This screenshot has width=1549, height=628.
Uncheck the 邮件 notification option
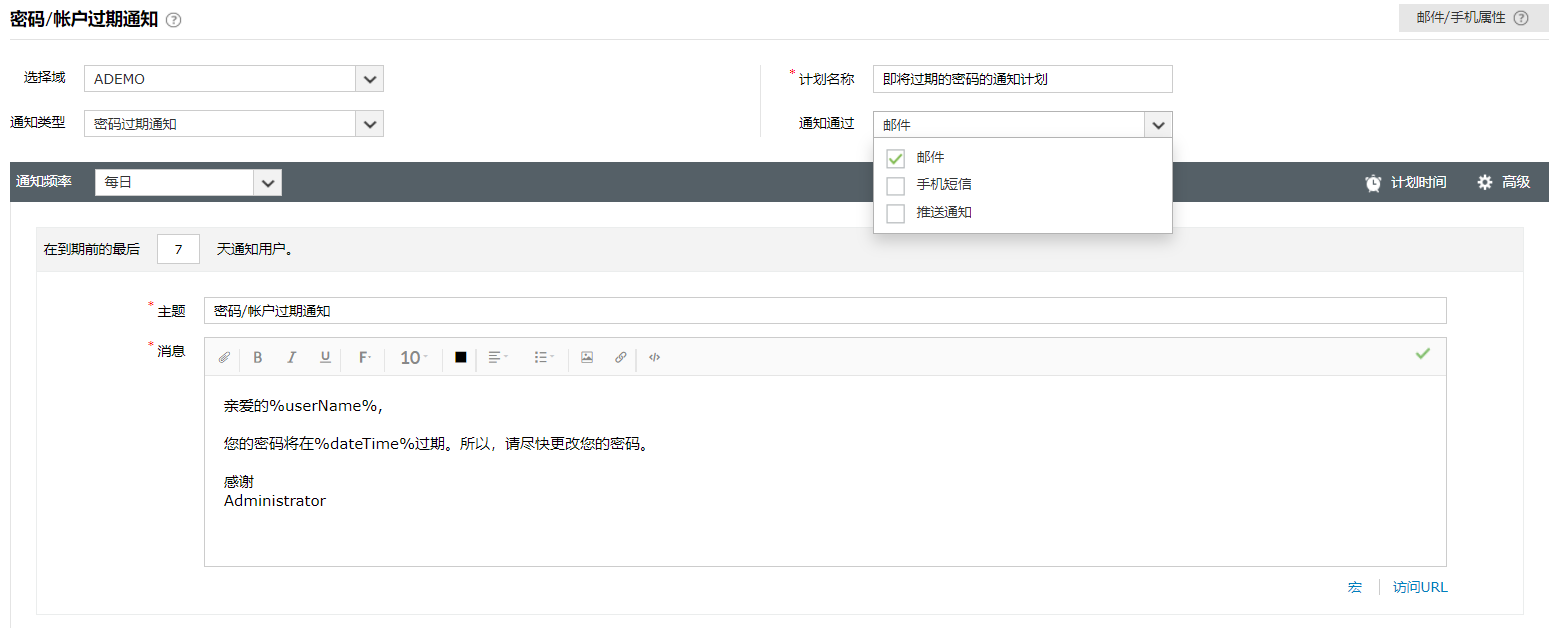(895, 158)
